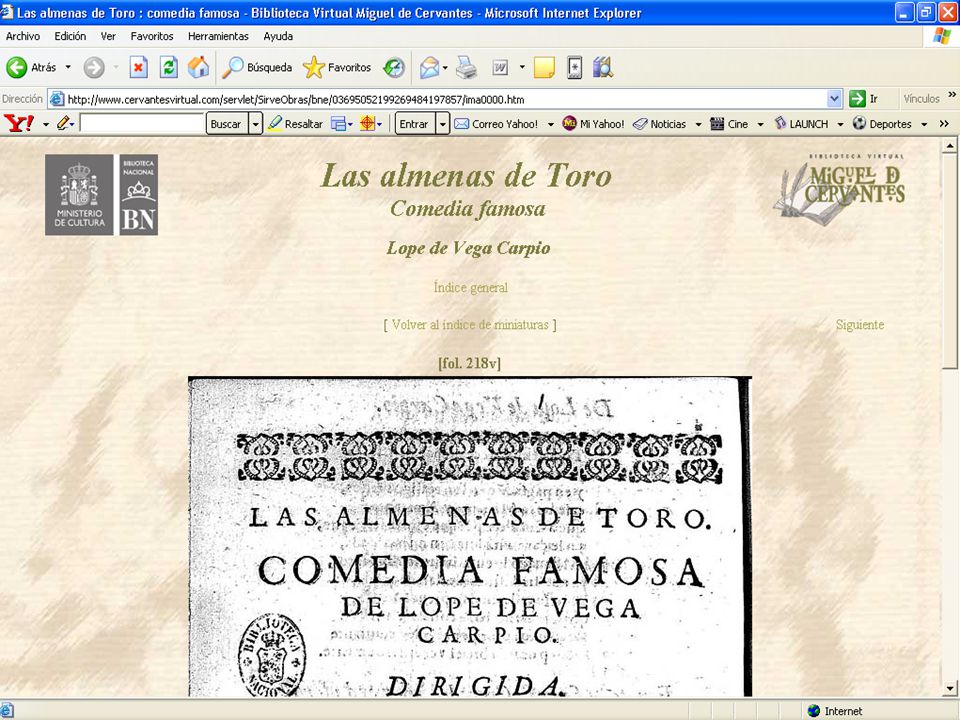
Task: Click the Internet zone status indicator
Action: [834, 711]
